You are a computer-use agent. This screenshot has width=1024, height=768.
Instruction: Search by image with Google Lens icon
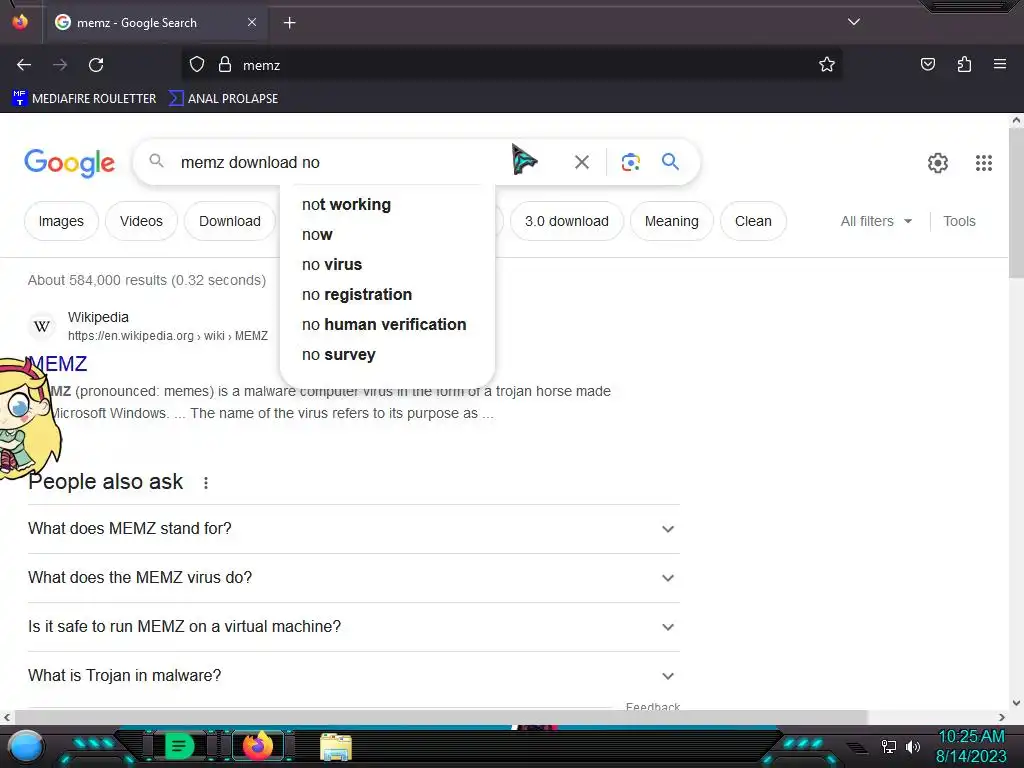(630, 162)
